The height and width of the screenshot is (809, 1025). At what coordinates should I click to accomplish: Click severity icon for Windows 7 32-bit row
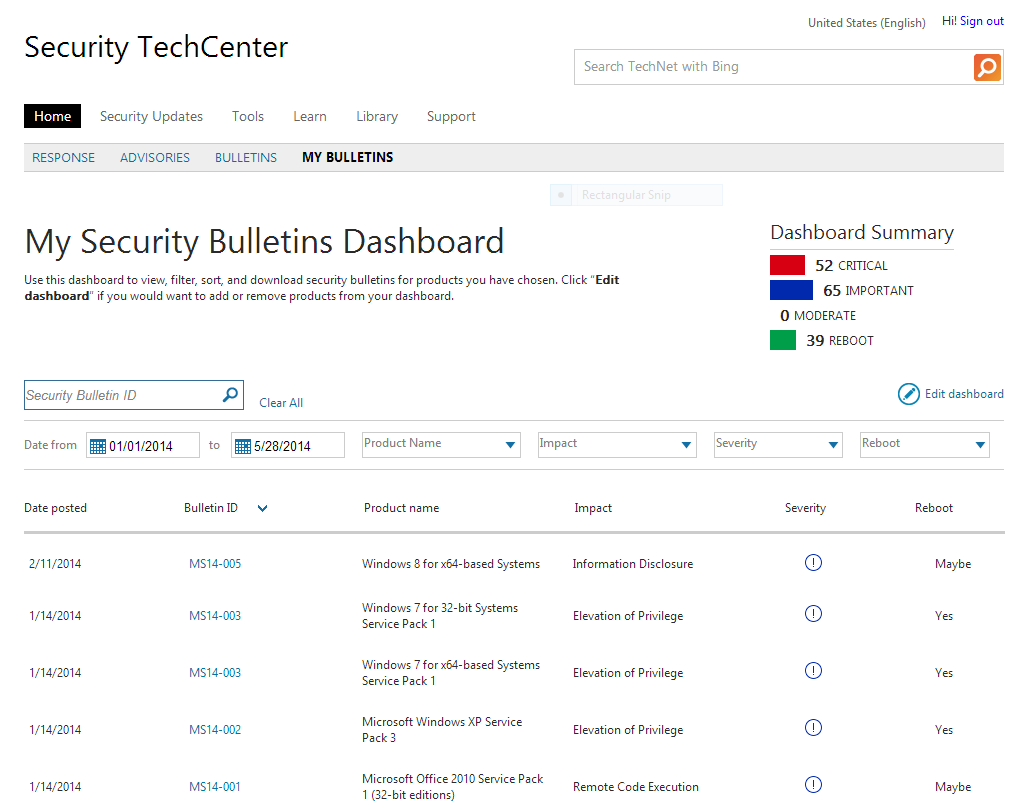point(813,614)
